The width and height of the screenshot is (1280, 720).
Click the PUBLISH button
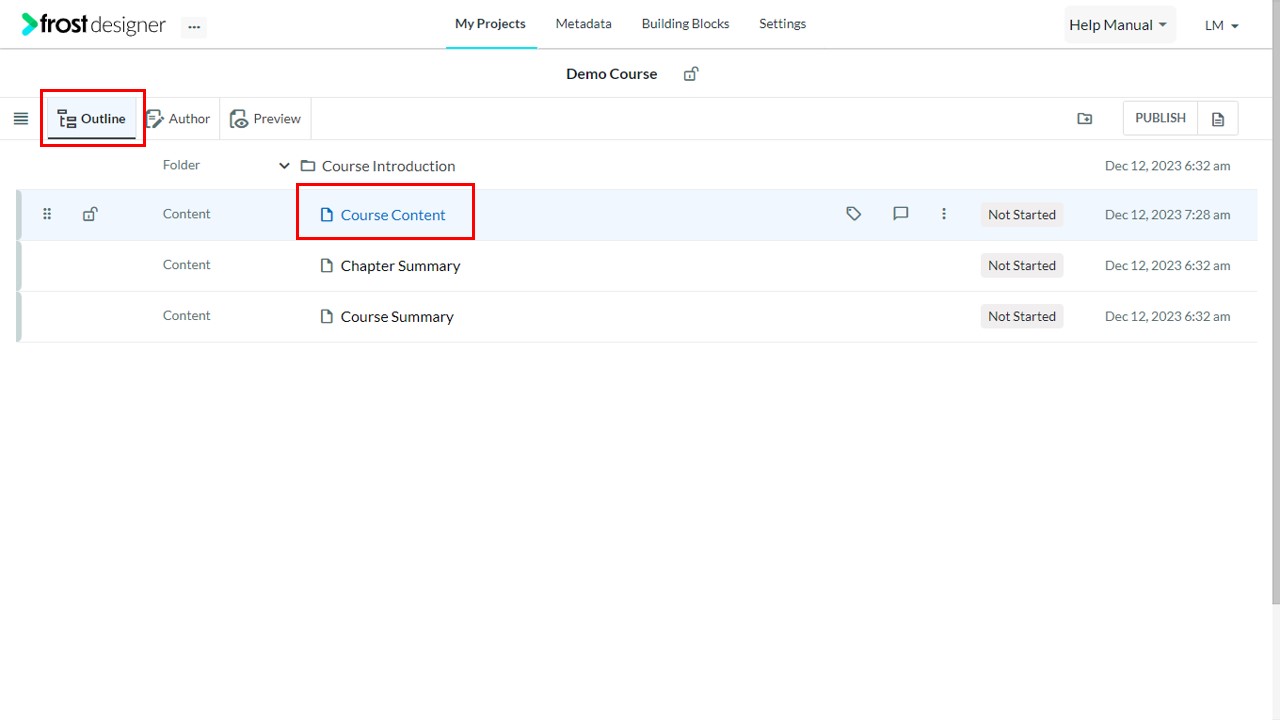(x=1160, y=118)
